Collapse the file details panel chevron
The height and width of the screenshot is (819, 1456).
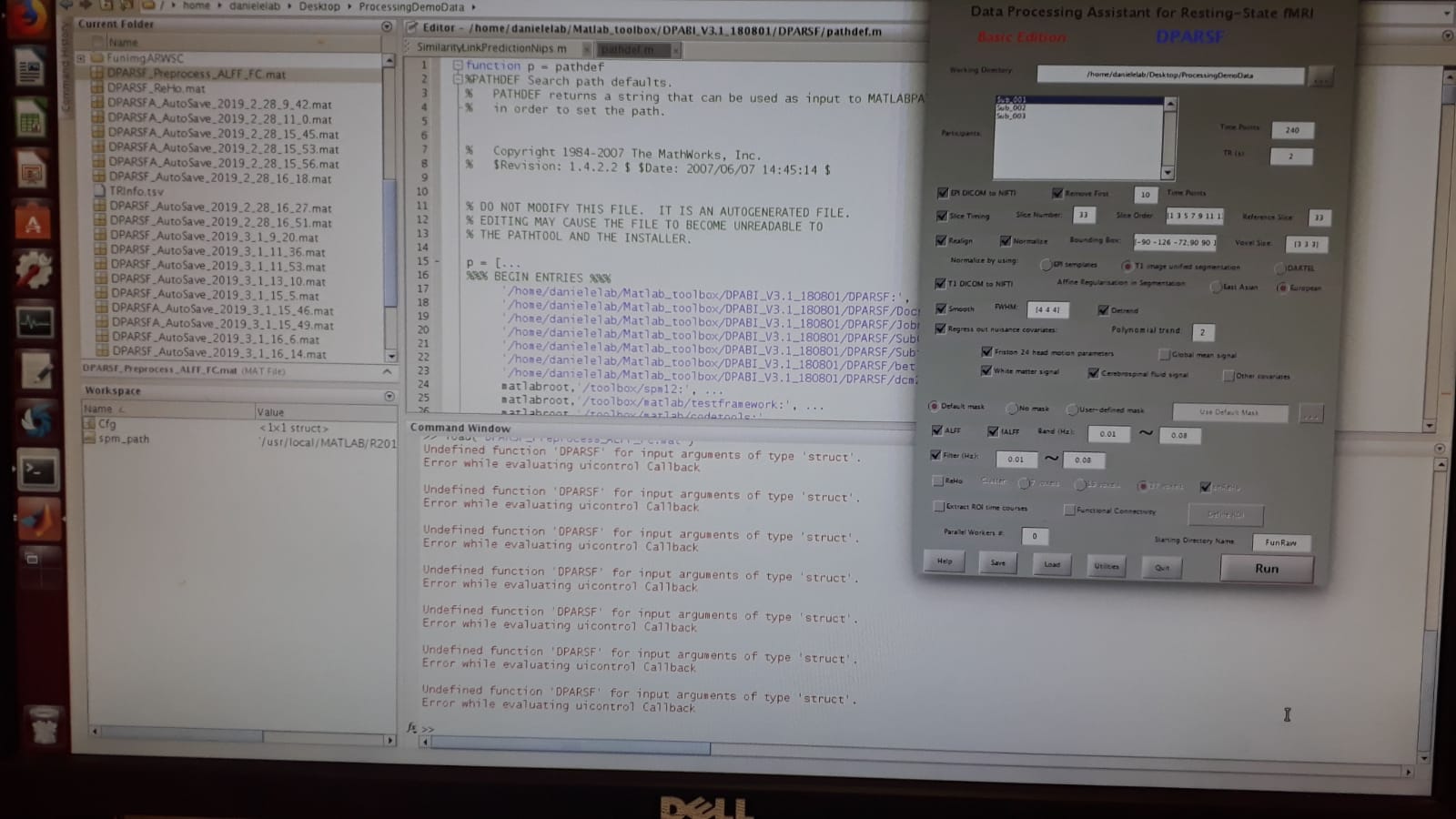click(x=387, y=371)
